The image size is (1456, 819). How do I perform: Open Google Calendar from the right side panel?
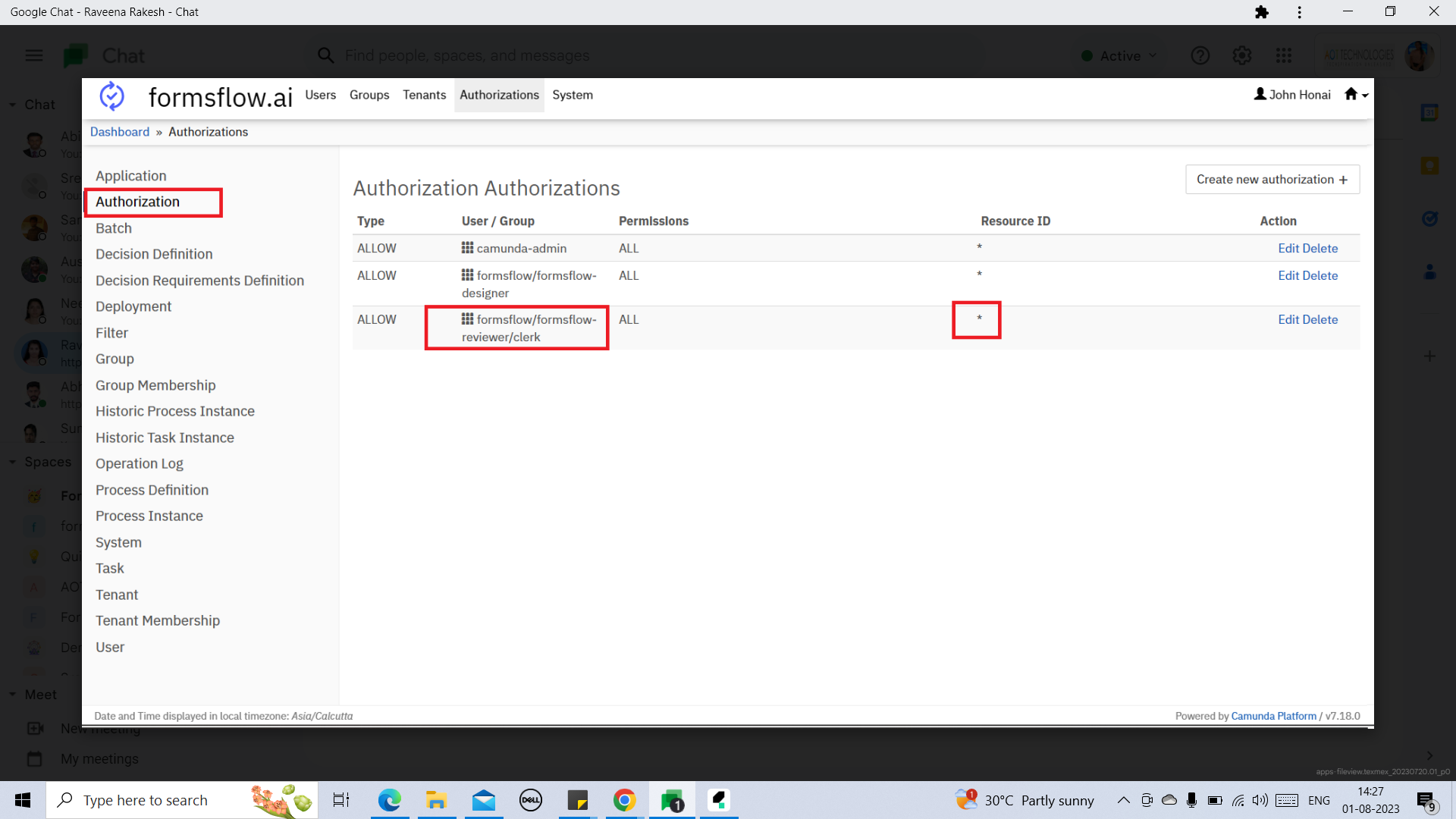pyautogui.click(x=1430, y=112)
